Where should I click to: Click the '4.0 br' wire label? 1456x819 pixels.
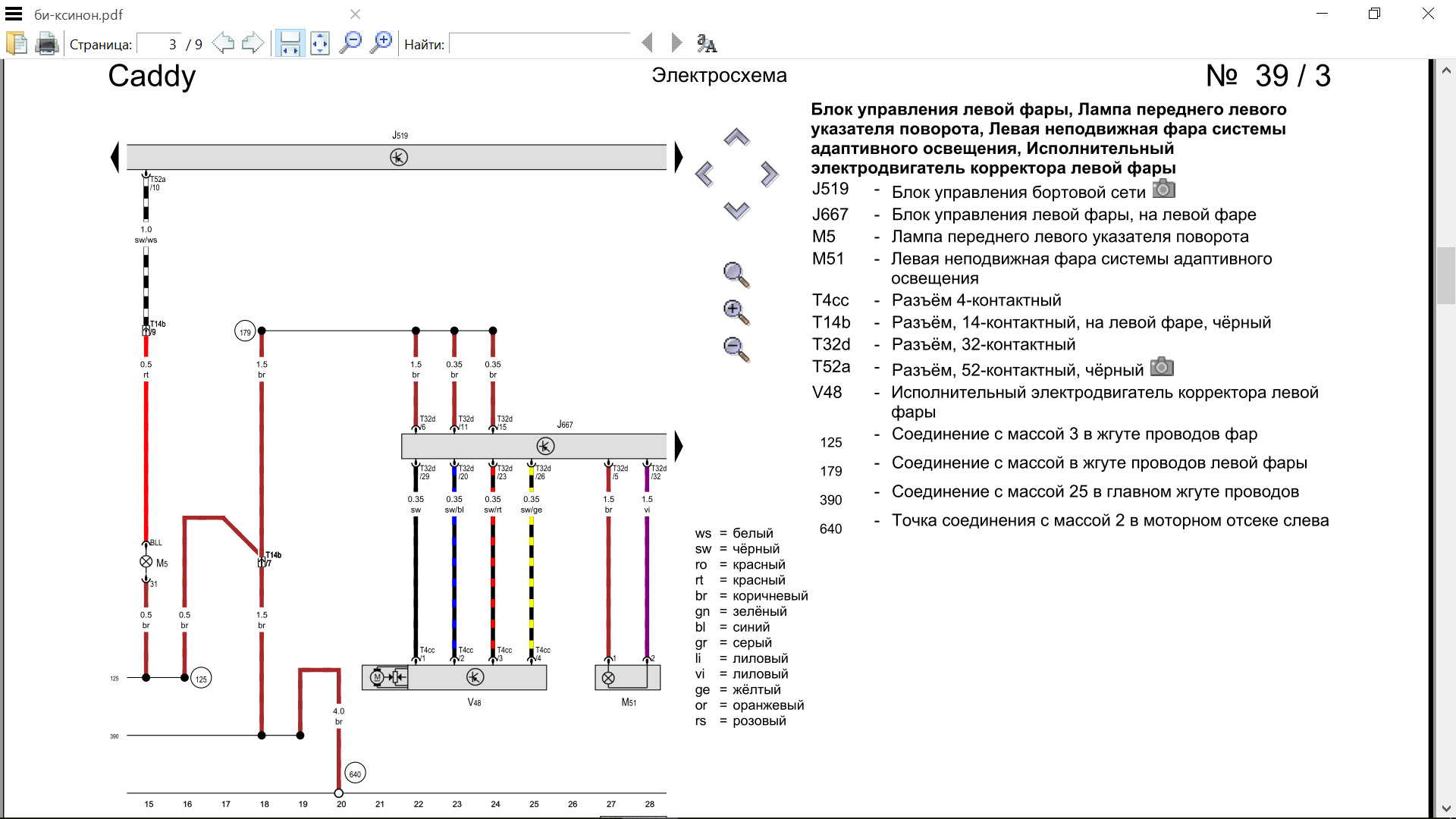(338, 716)
